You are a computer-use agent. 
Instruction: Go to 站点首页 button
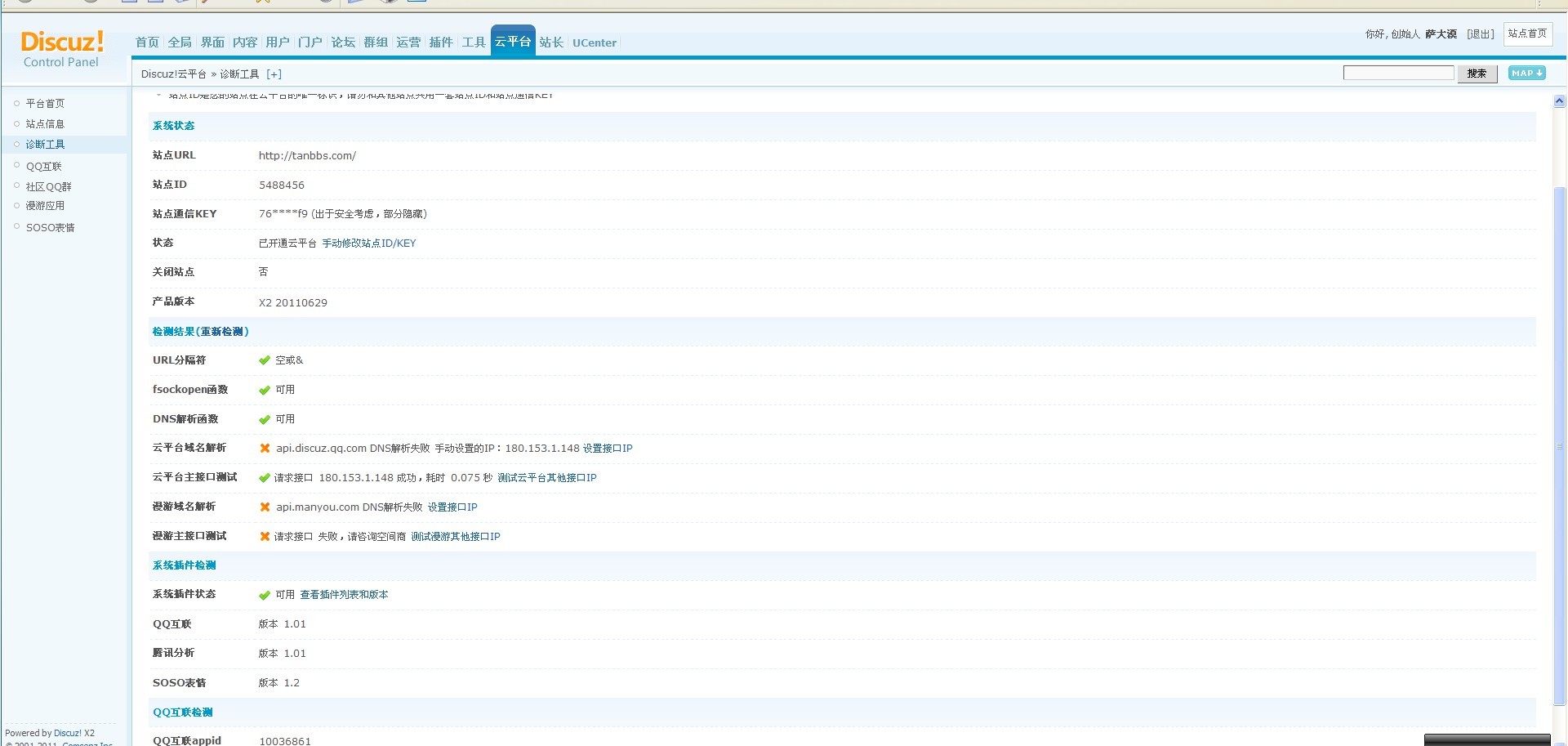click(x=1527, y=34)
